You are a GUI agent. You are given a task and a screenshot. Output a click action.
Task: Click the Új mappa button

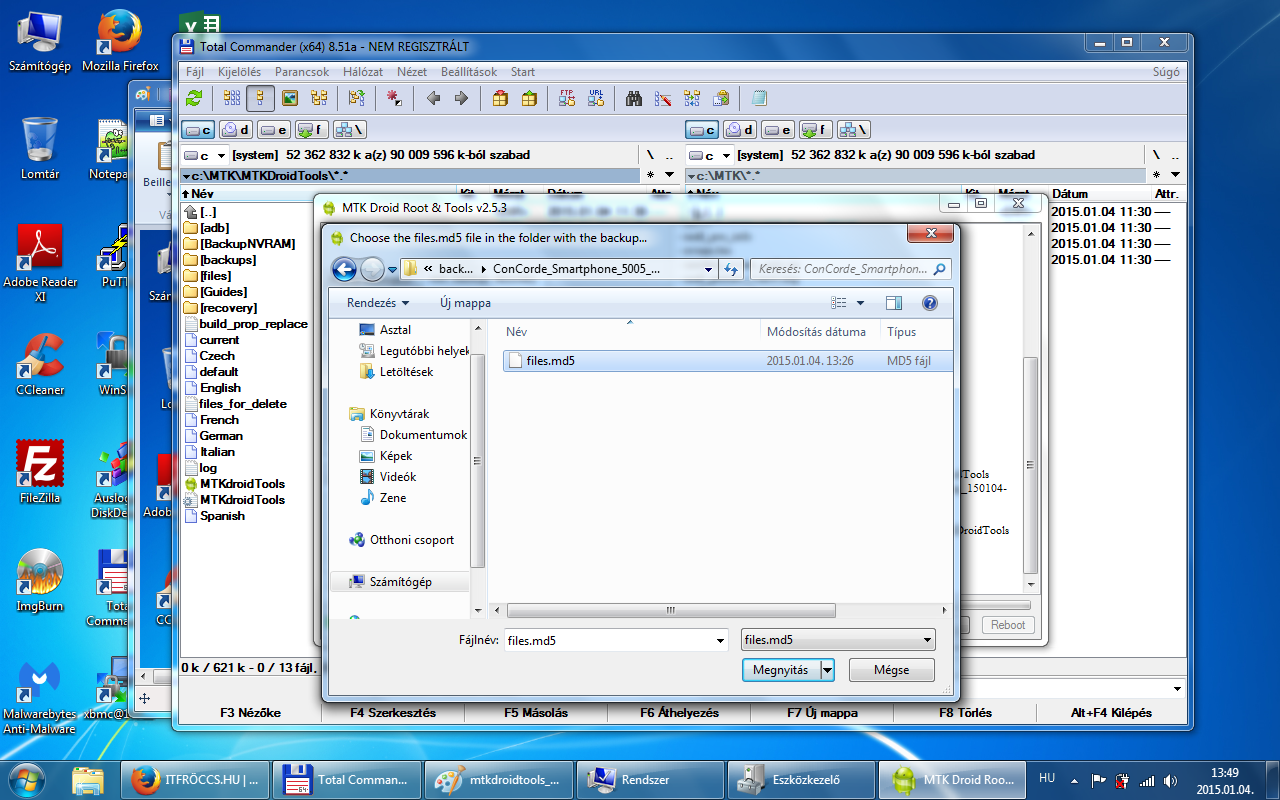[465, 303]
